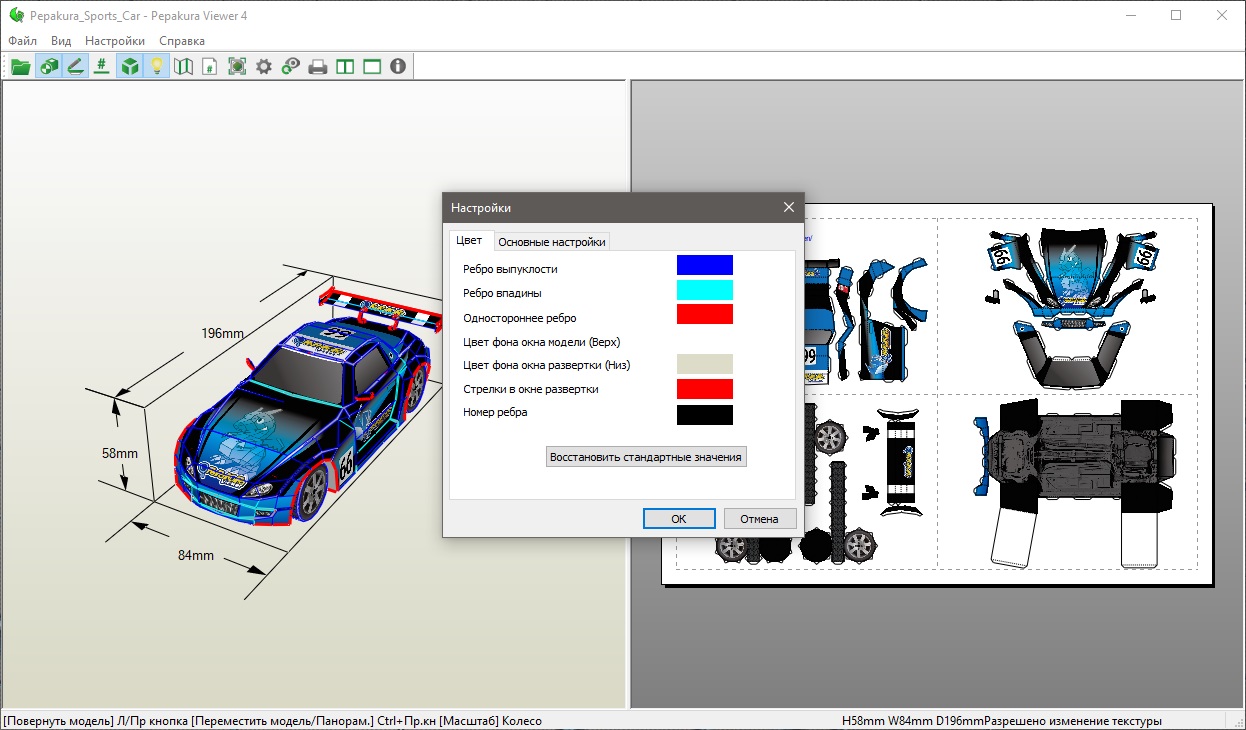
Task: Click the blue Ребро выпуклости color swatch
Action: point(704,265)
